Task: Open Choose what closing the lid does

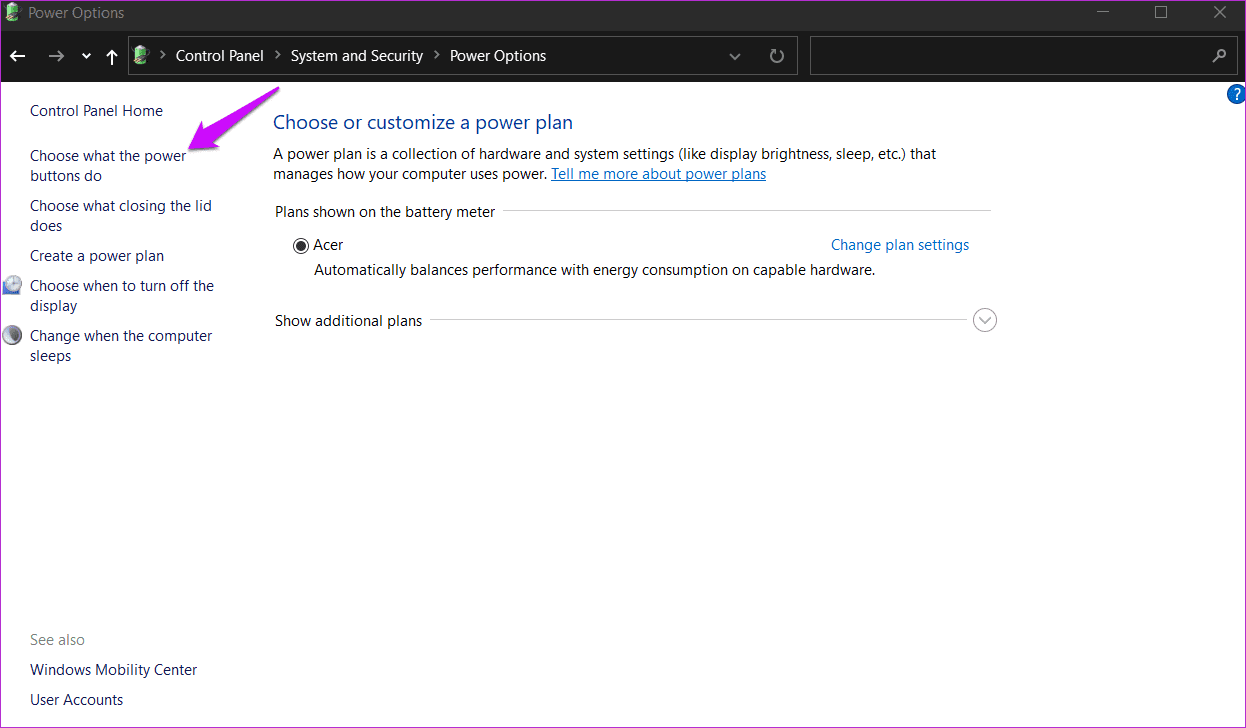Action: [x=121, y=216]
